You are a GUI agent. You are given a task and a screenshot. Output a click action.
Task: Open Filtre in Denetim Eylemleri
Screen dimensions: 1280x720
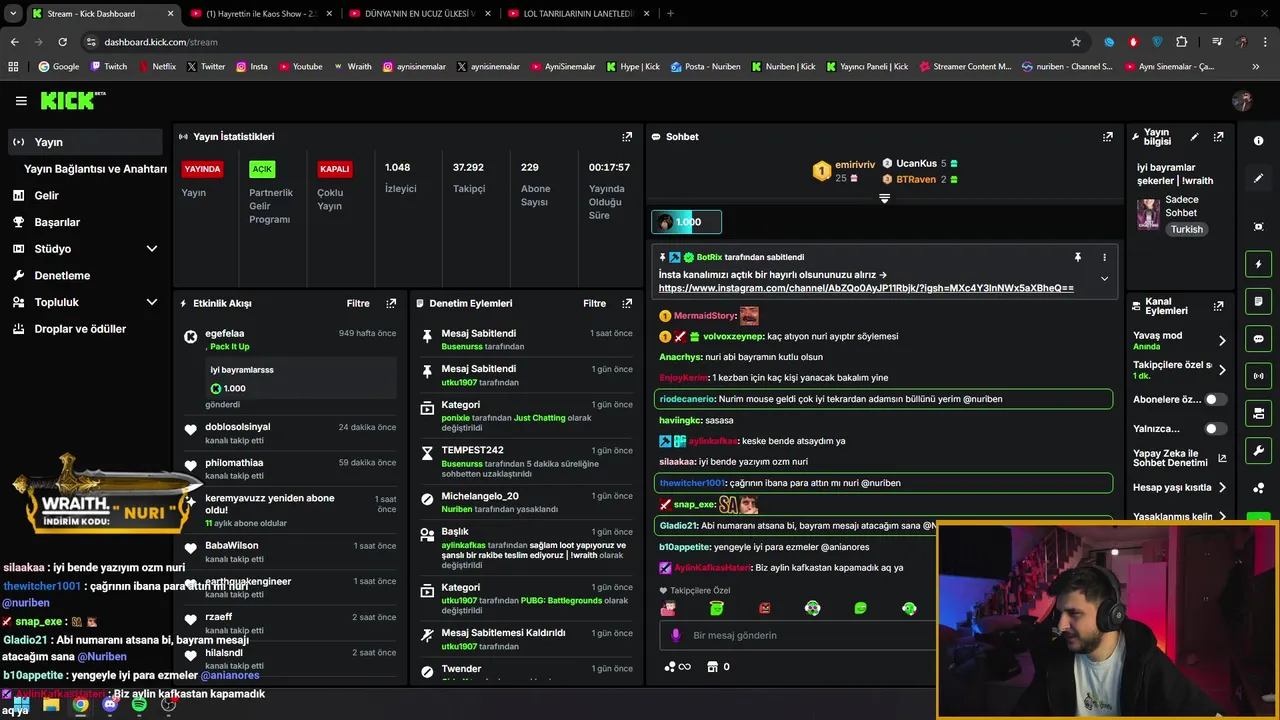point(595,303)
